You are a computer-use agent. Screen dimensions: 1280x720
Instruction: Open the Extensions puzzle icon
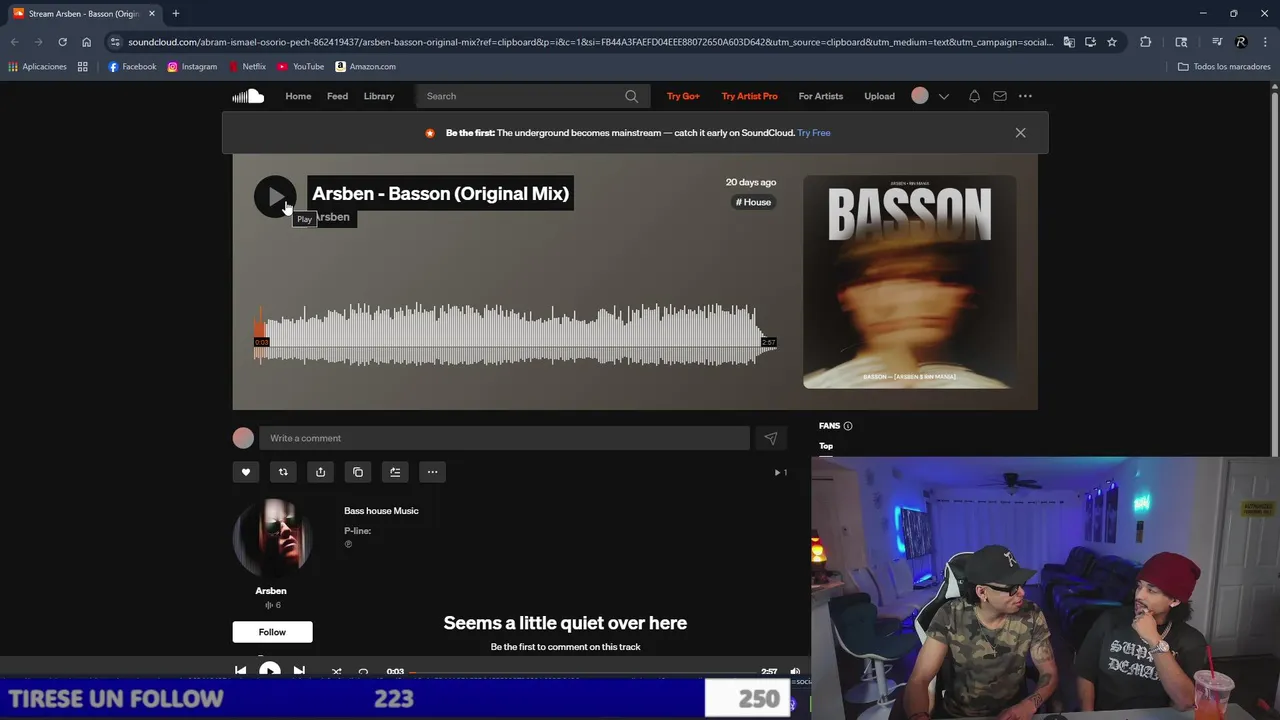coord(1146,42)
